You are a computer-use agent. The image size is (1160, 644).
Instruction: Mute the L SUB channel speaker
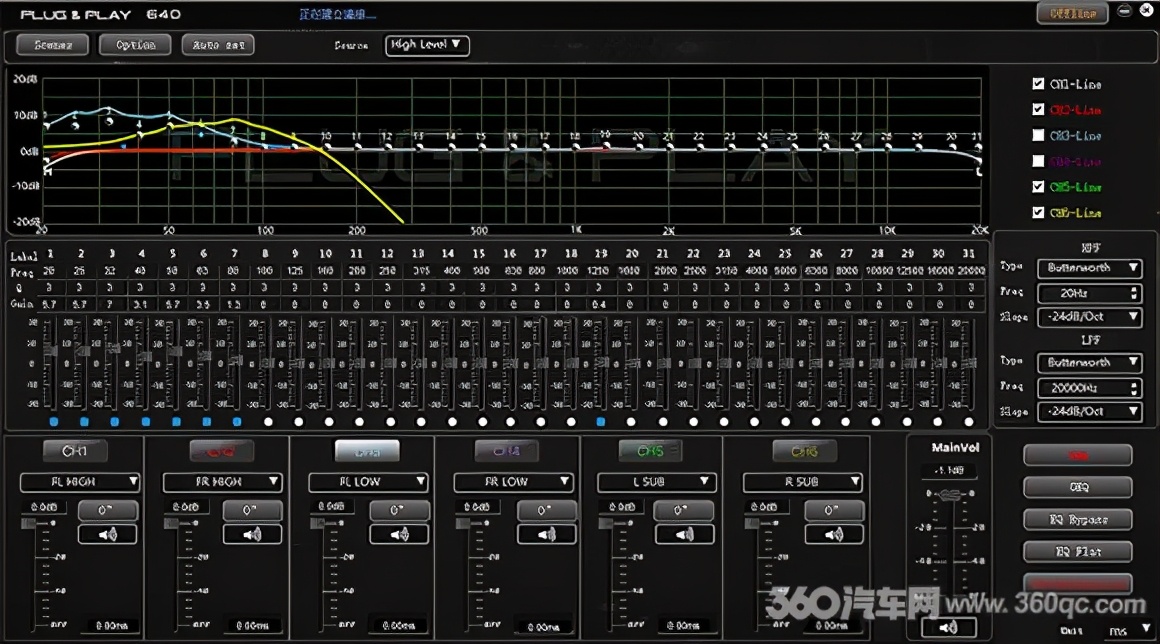point(684,534)
